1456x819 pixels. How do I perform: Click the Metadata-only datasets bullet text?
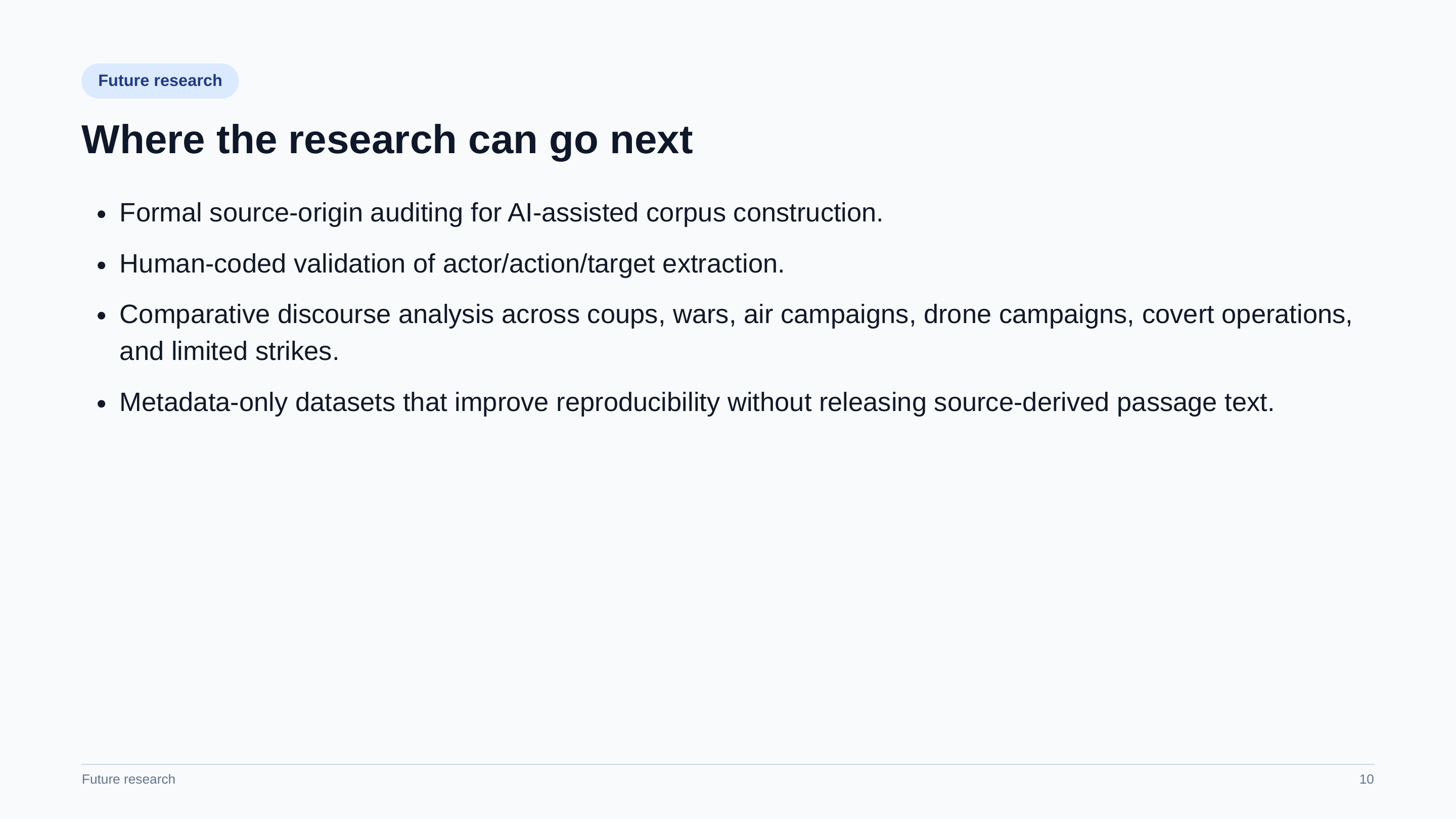697,402
